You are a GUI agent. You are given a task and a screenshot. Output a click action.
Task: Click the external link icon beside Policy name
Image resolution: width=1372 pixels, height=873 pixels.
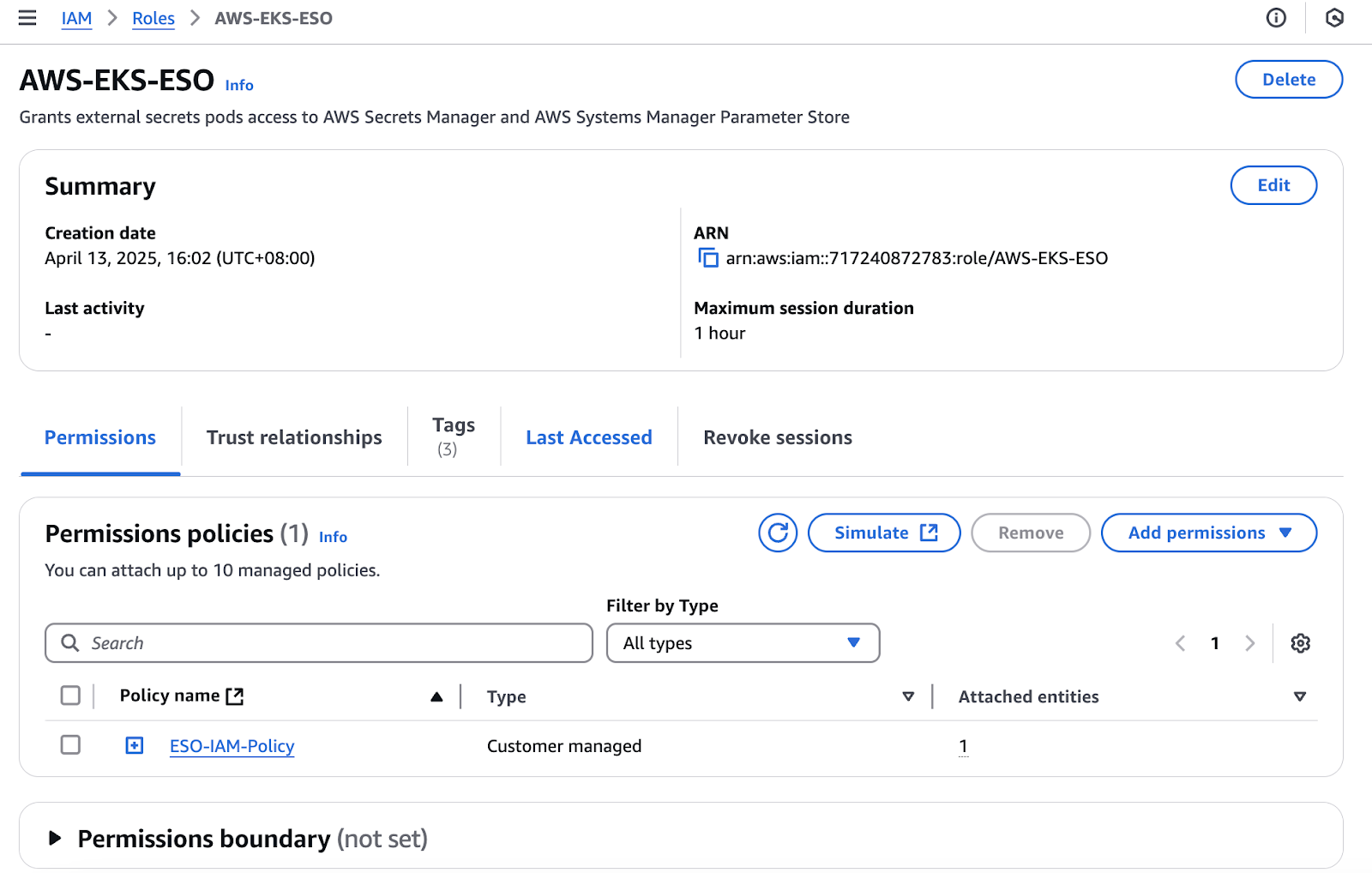coord(235,696)
